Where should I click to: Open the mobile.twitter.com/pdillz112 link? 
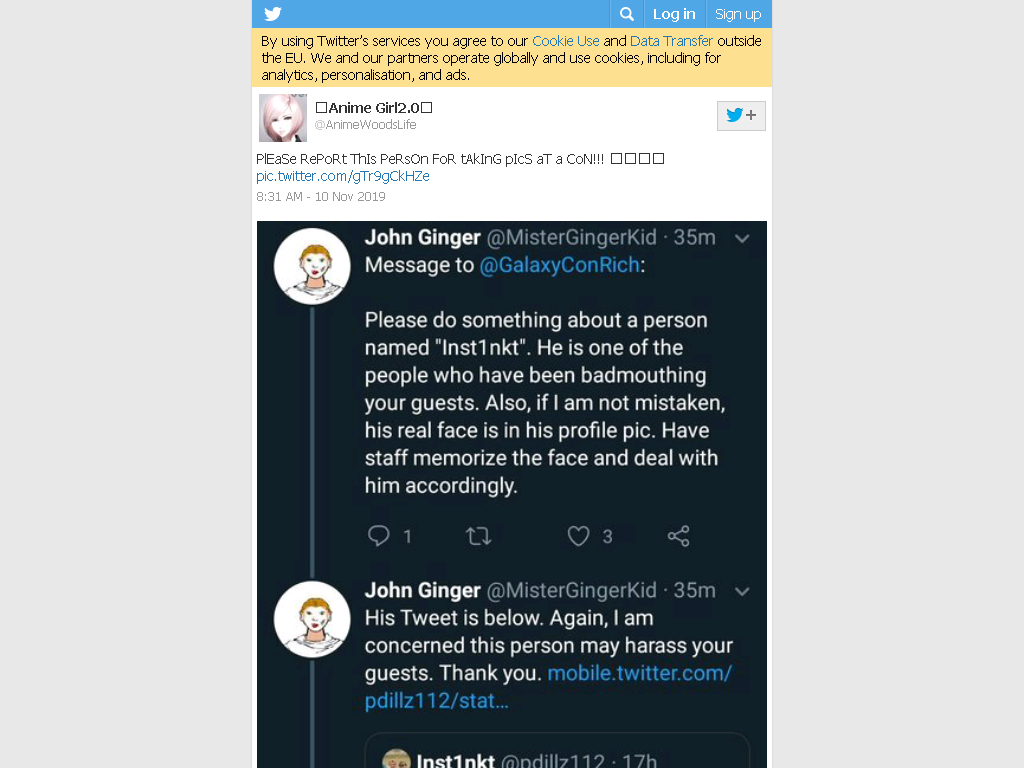click(x=548, y=687)
